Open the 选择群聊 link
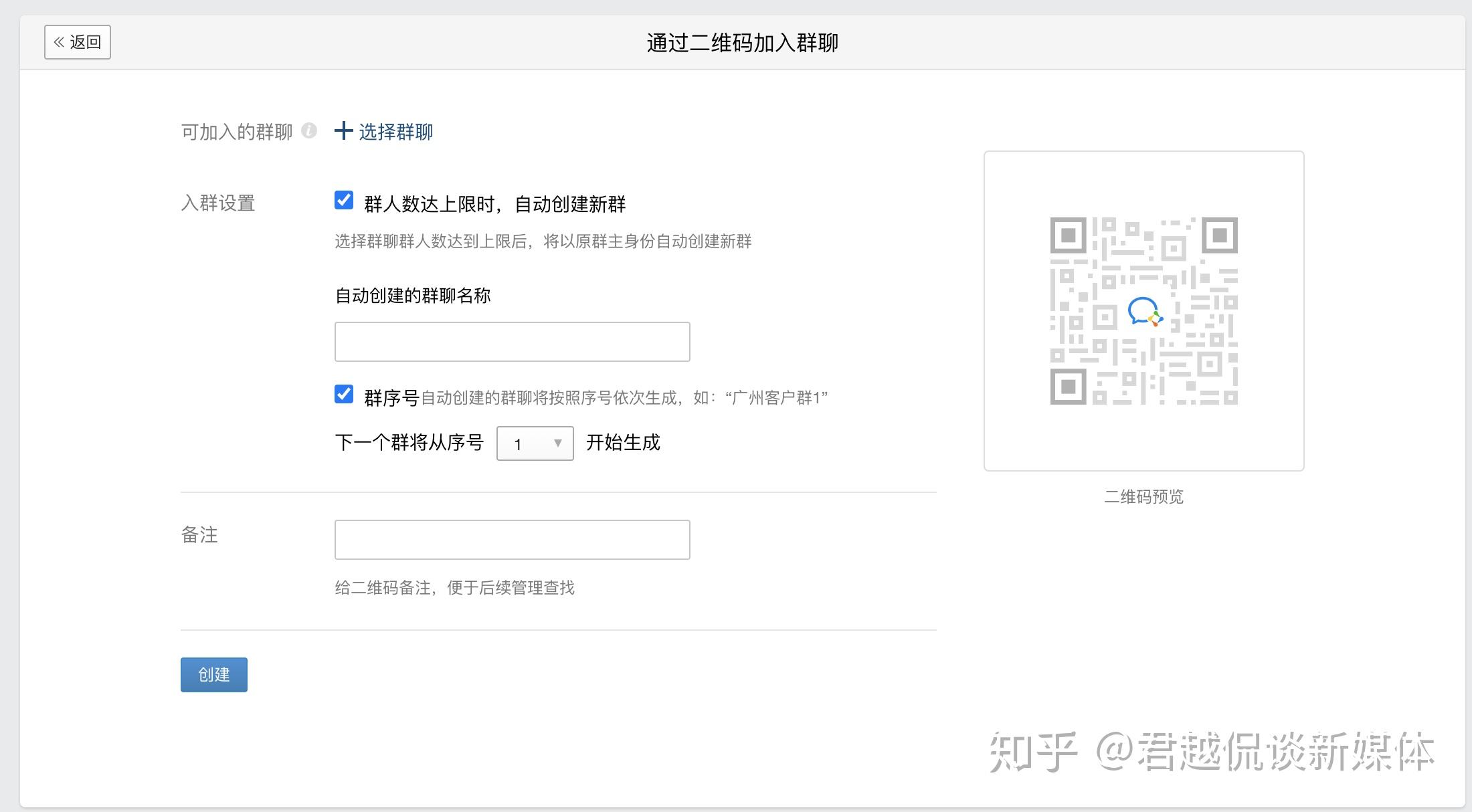This screenshot has height=812, width=1472. [x=395, y=132]
